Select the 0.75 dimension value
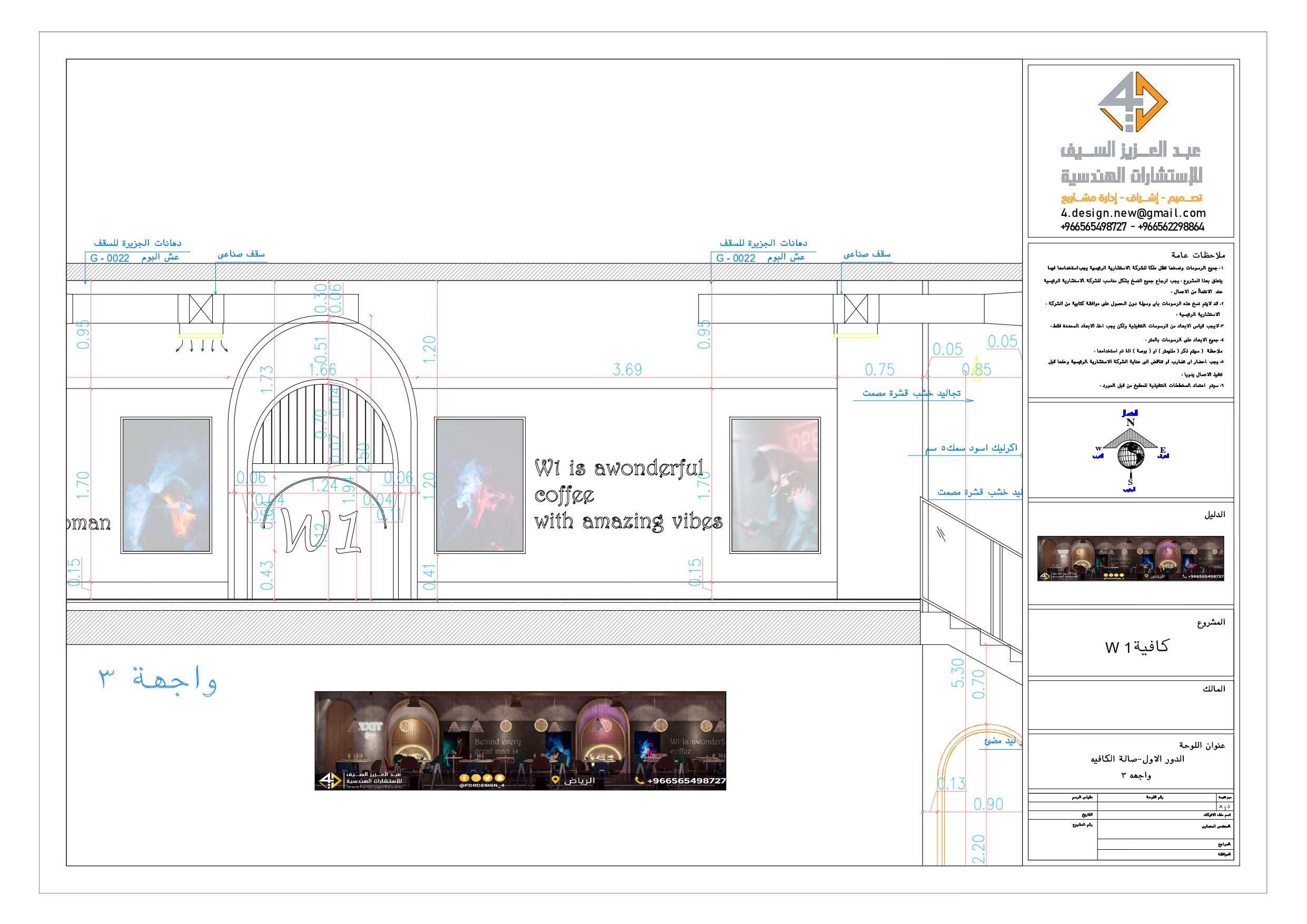Screen dimensions: 1307x924 879,370
